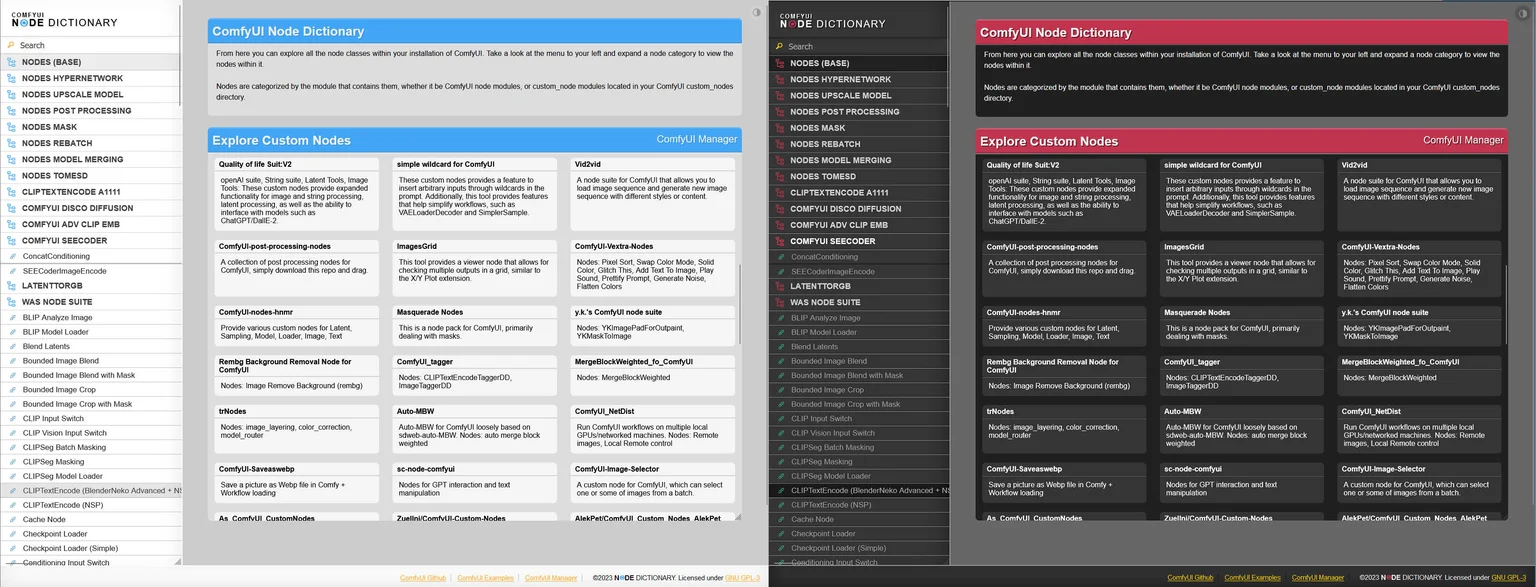The width and height of the screenshot is (1536, 587).
Task: Collapse WAS NODE SUITE category in dark sidebar
Action: [859, 302]
